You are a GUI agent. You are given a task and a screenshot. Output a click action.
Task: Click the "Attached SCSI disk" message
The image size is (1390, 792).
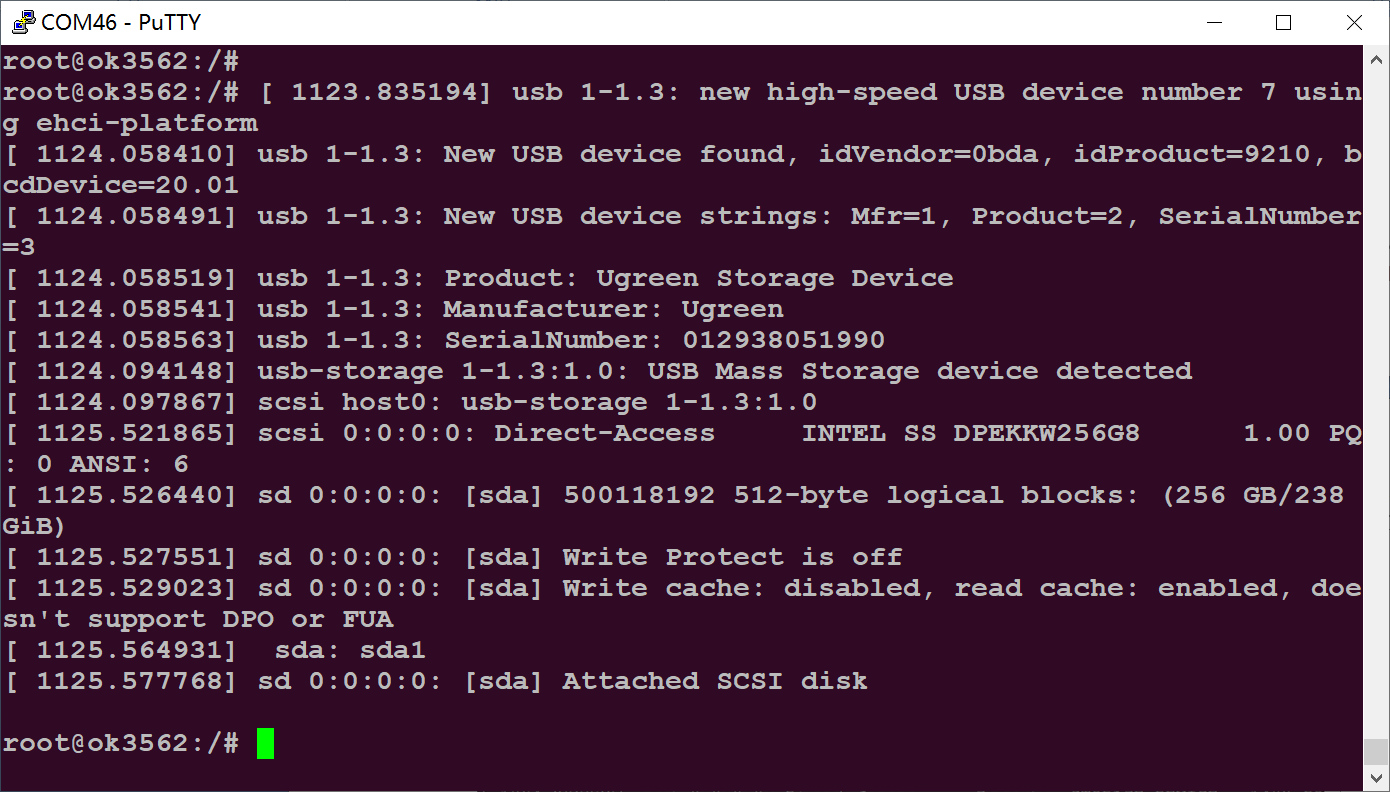tap(715, 681)
